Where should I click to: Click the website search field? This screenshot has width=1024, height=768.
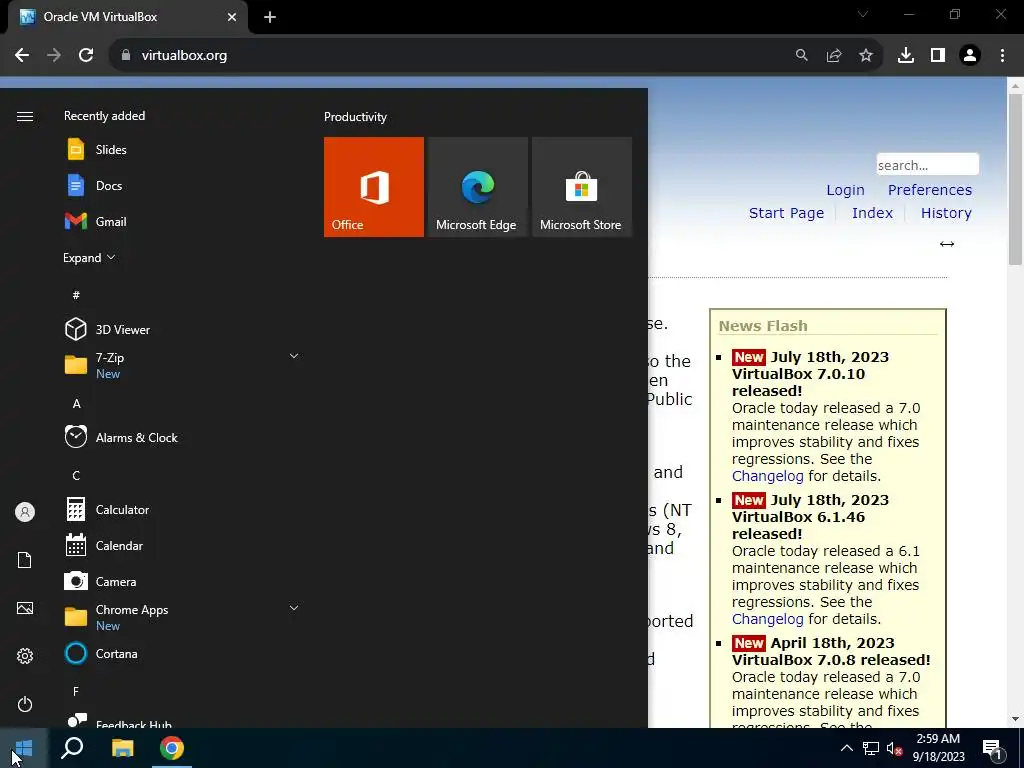[927, 165]
